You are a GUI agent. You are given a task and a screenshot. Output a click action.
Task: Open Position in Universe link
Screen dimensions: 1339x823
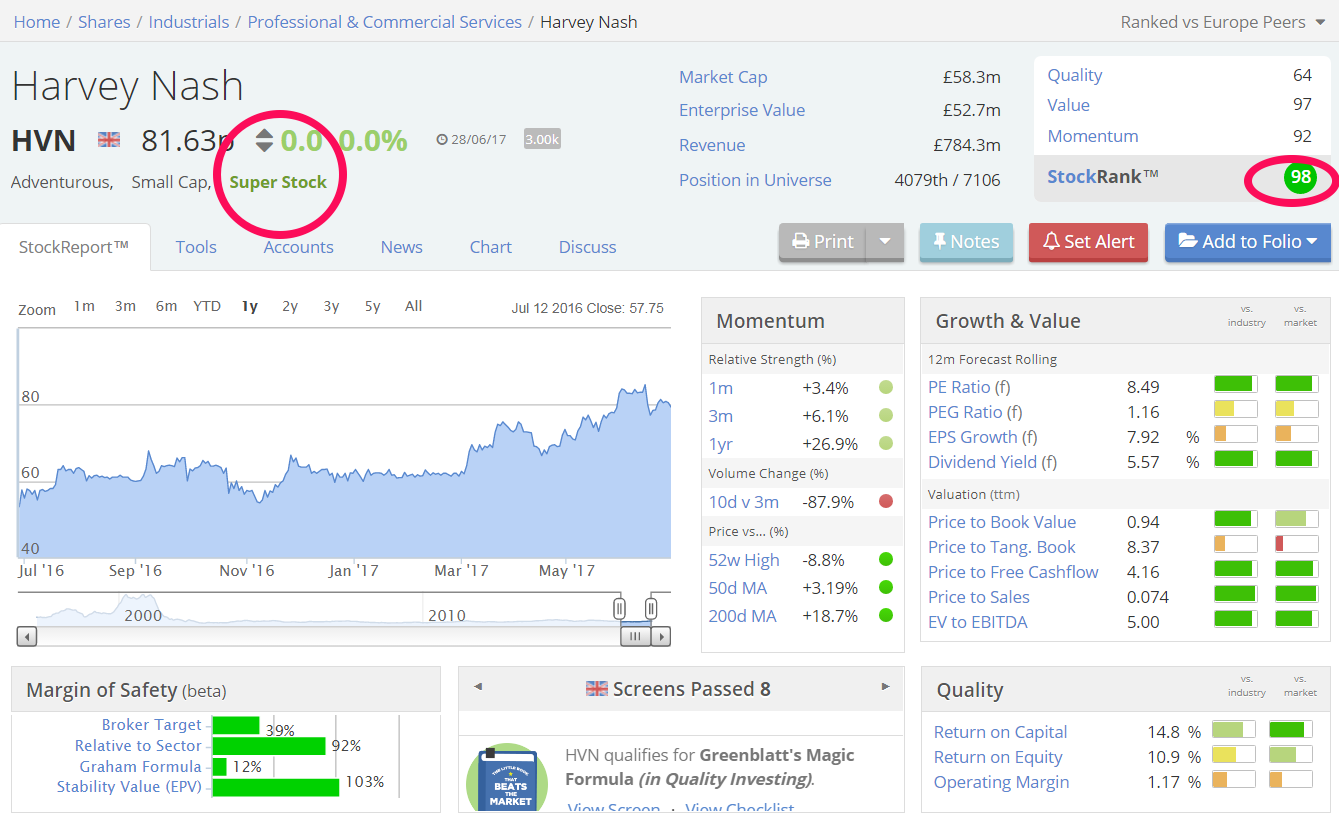click(755, 180)
